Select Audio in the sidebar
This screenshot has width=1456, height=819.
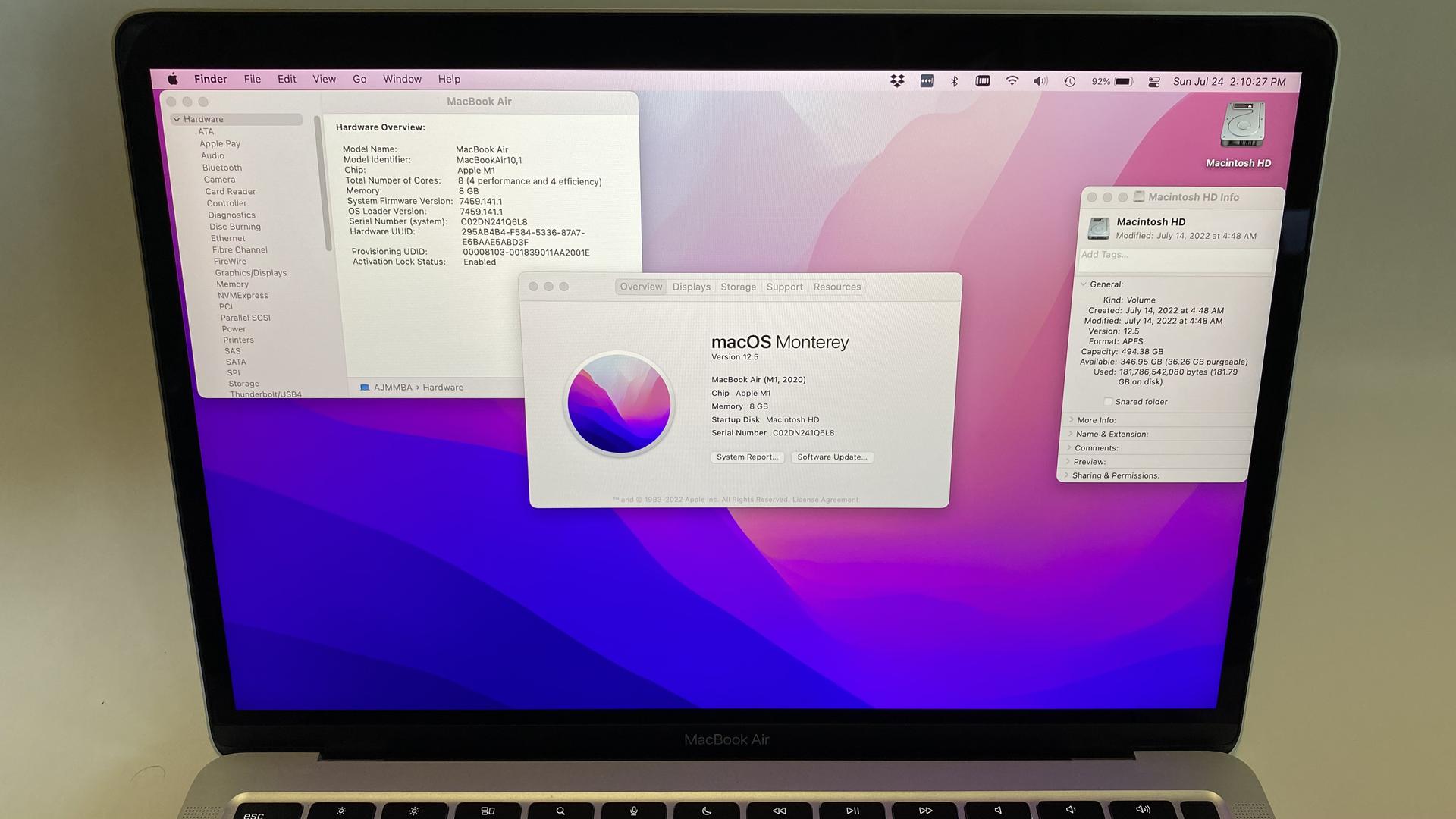[x=212, y=155]
